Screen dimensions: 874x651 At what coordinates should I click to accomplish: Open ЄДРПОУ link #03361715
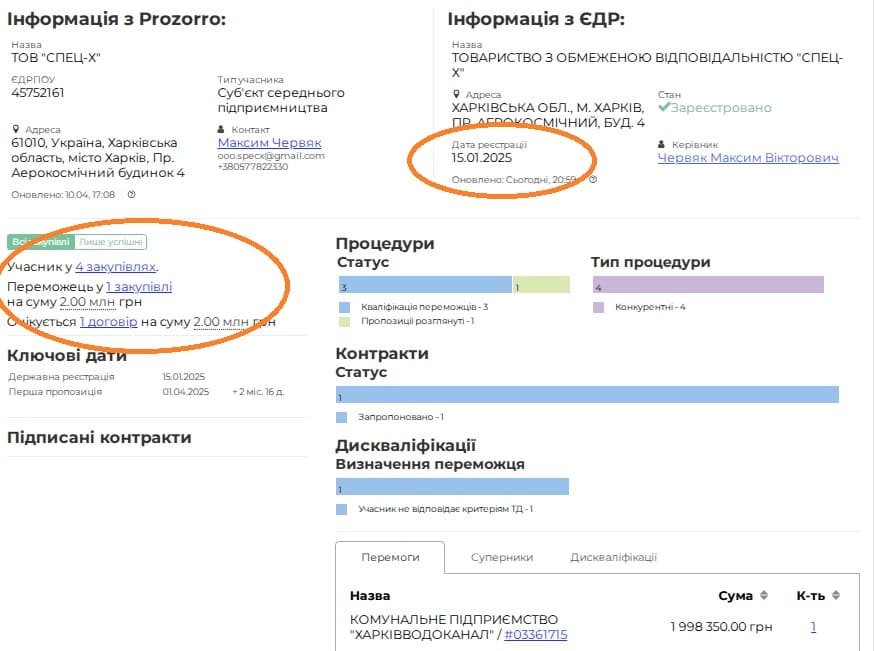(535, 634)
